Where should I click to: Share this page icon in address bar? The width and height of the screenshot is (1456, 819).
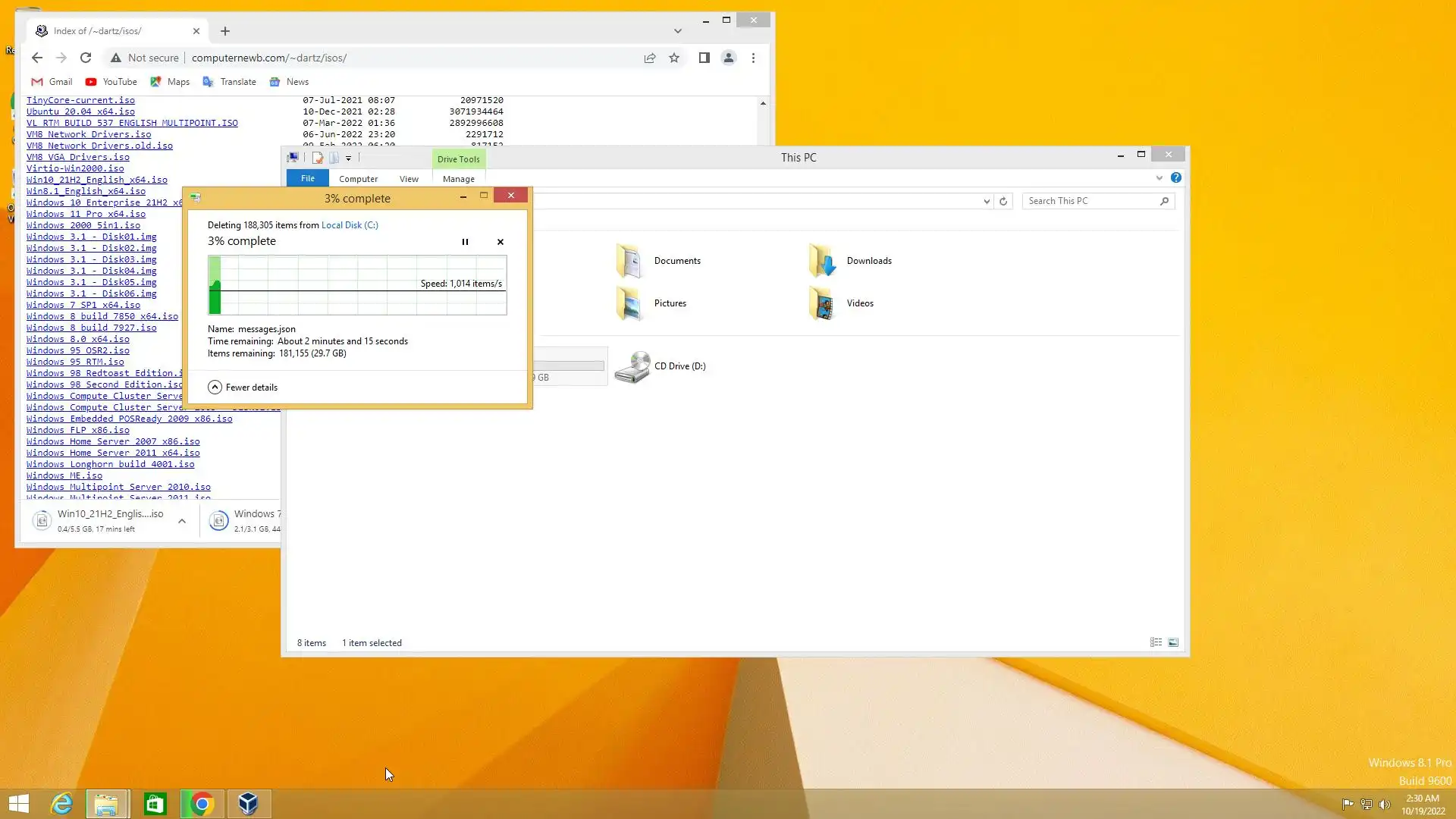pyautogui.click(x=650, y=58)
